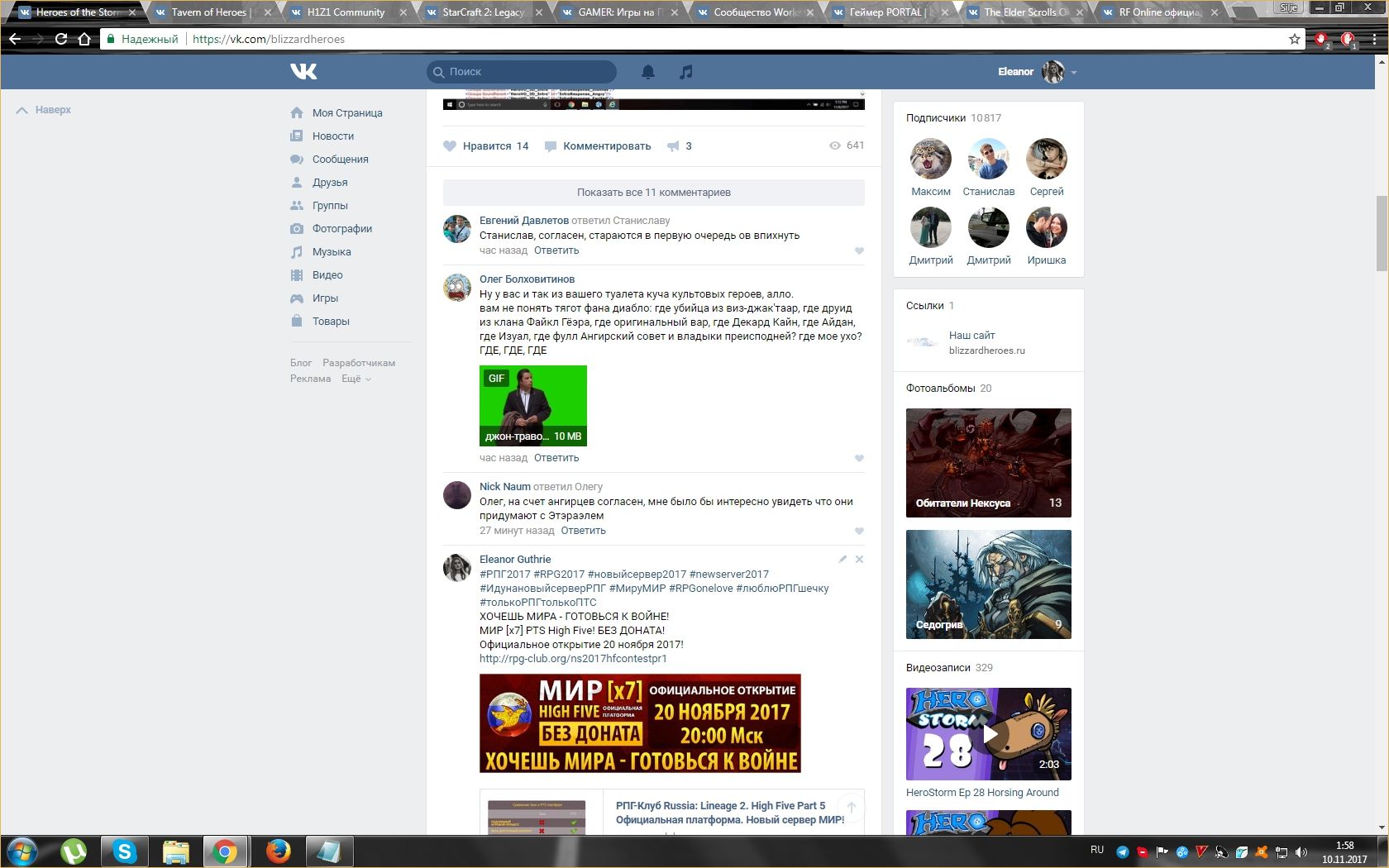This screenshot has width=1389, height=868.
Task: Open the rpg-club.org contest link
Action: (x=573, y=659)
